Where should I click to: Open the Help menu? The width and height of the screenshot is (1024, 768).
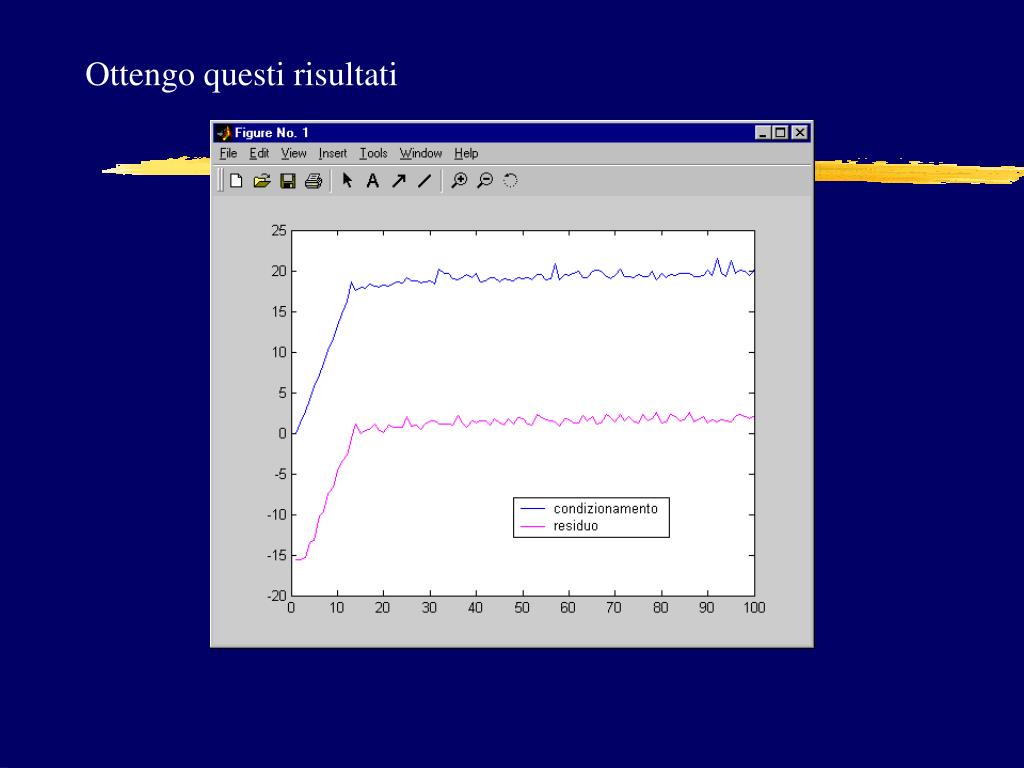(466, 153)
